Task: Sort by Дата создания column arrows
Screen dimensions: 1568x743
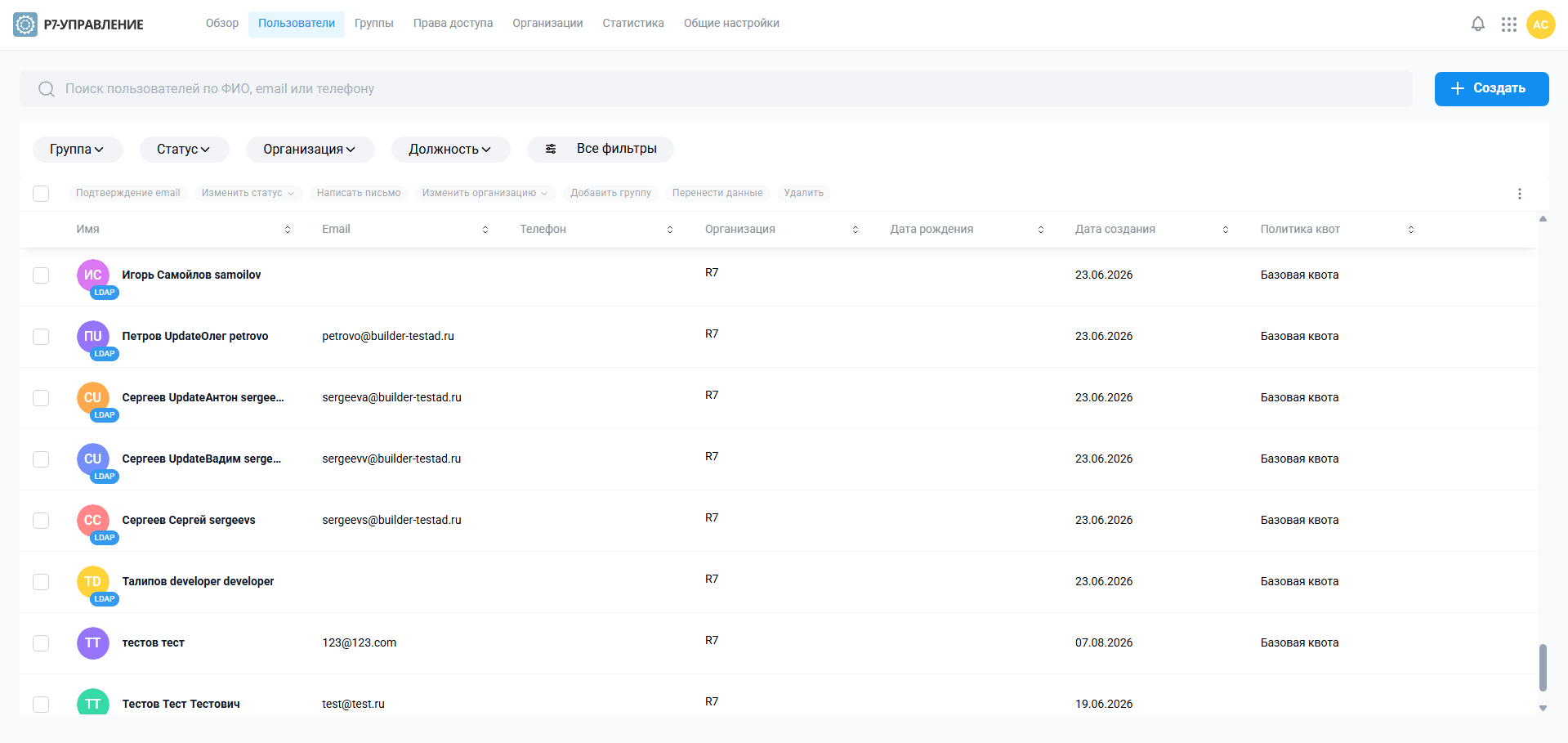Action: click(1226, 230)
